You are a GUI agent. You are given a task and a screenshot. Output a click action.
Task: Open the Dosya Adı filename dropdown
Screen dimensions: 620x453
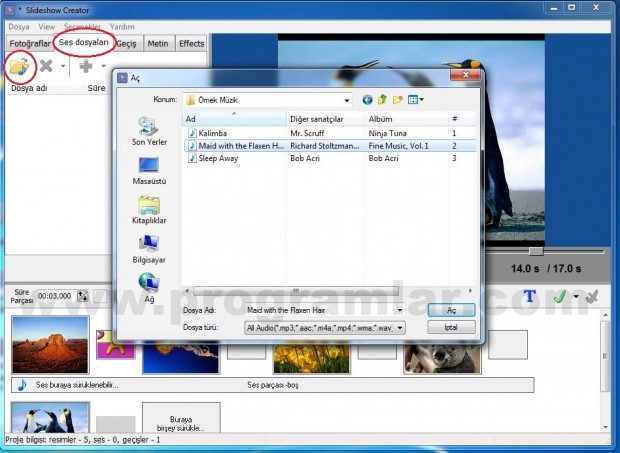400,310
